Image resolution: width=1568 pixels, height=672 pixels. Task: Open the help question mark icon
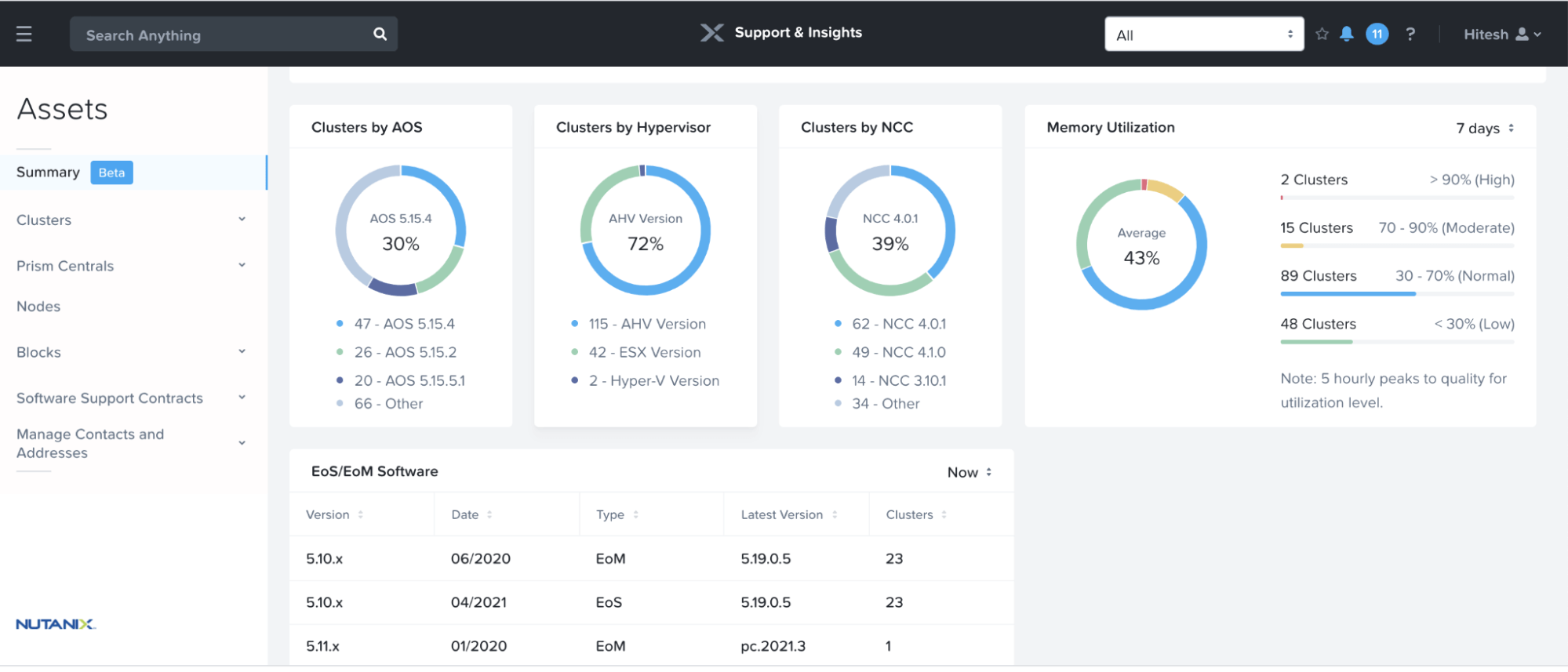[1410, 35]
